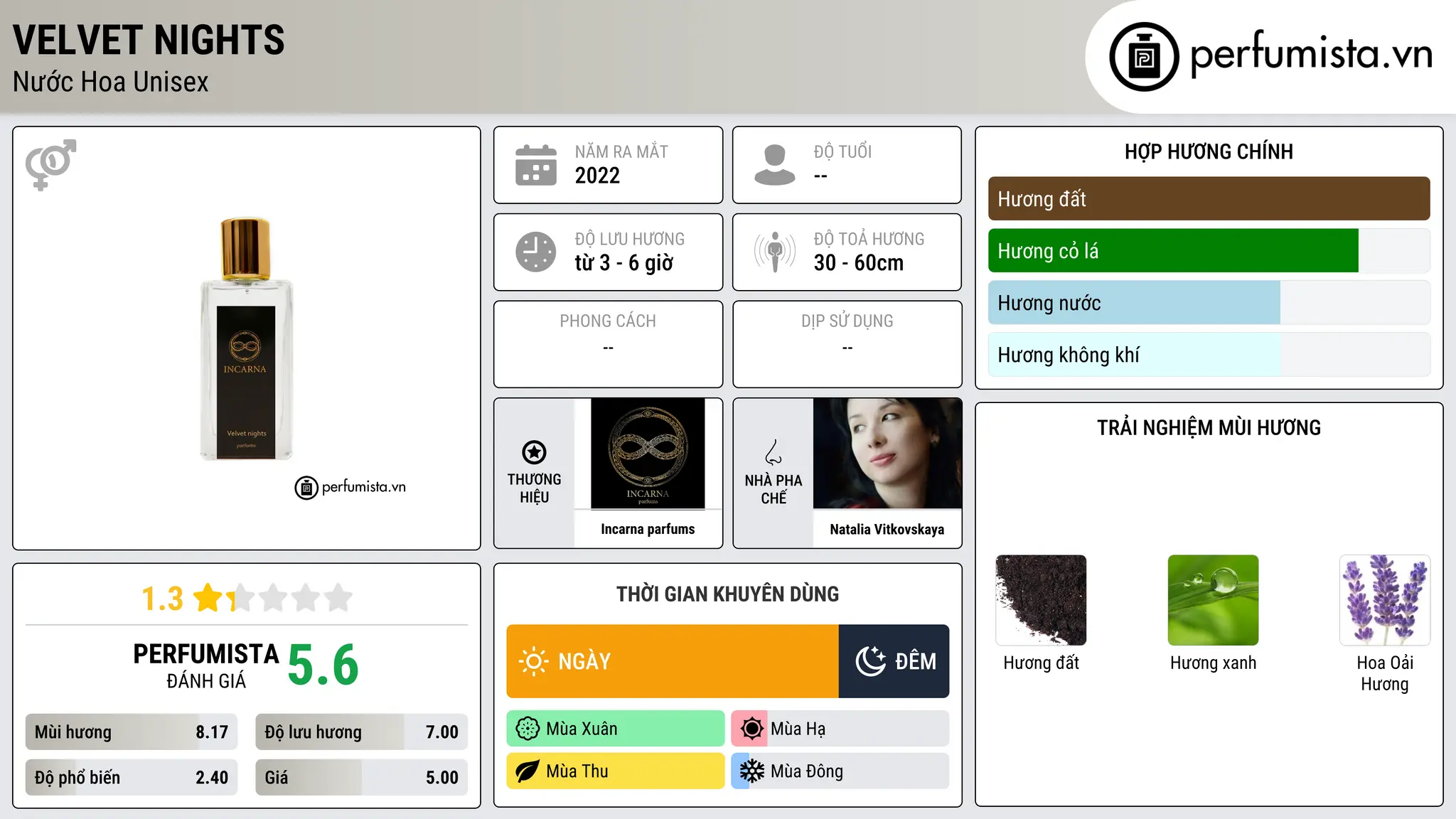Click the snowflake icon for Mùa Đông
The height and width of the screenshot is (819, 1456).
[751, 771]
